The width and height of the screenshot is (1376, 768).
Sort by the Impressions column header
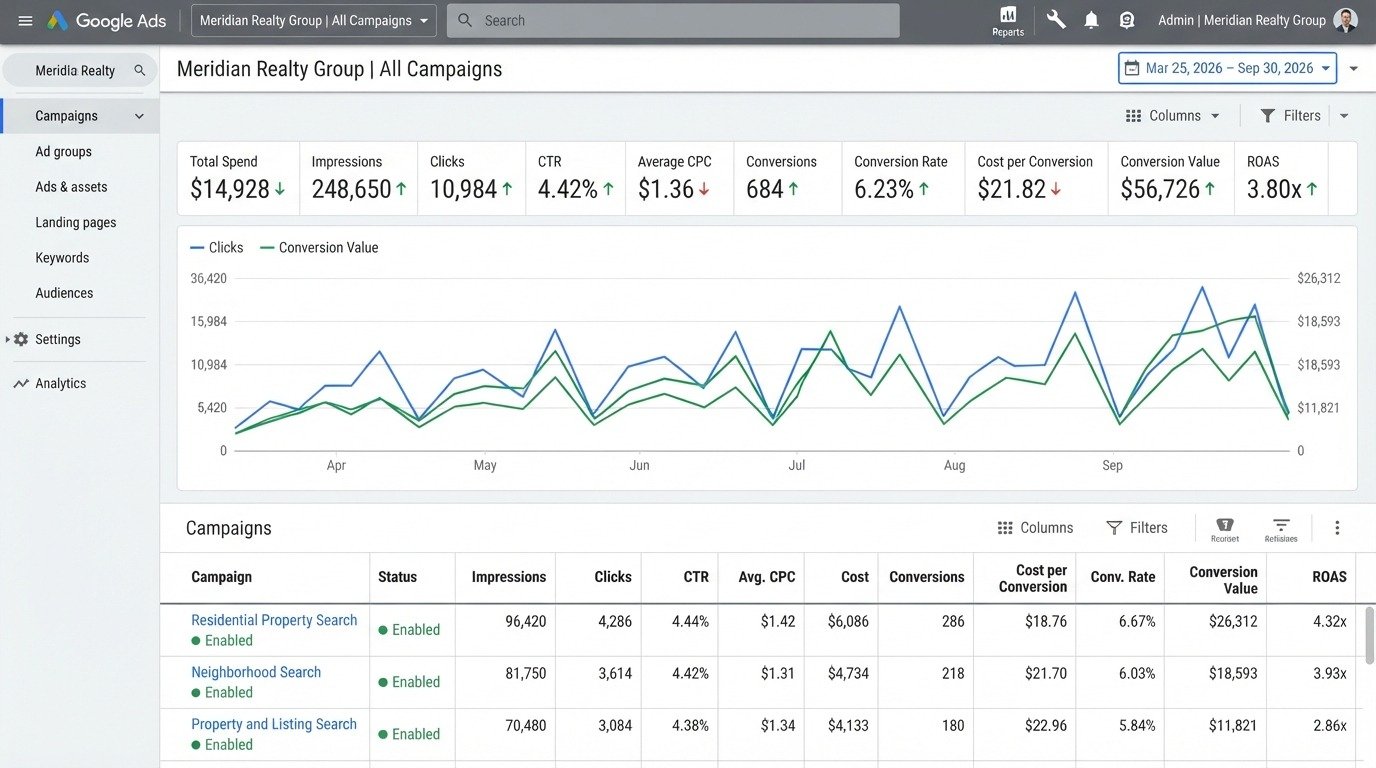(x=509, y=577)
